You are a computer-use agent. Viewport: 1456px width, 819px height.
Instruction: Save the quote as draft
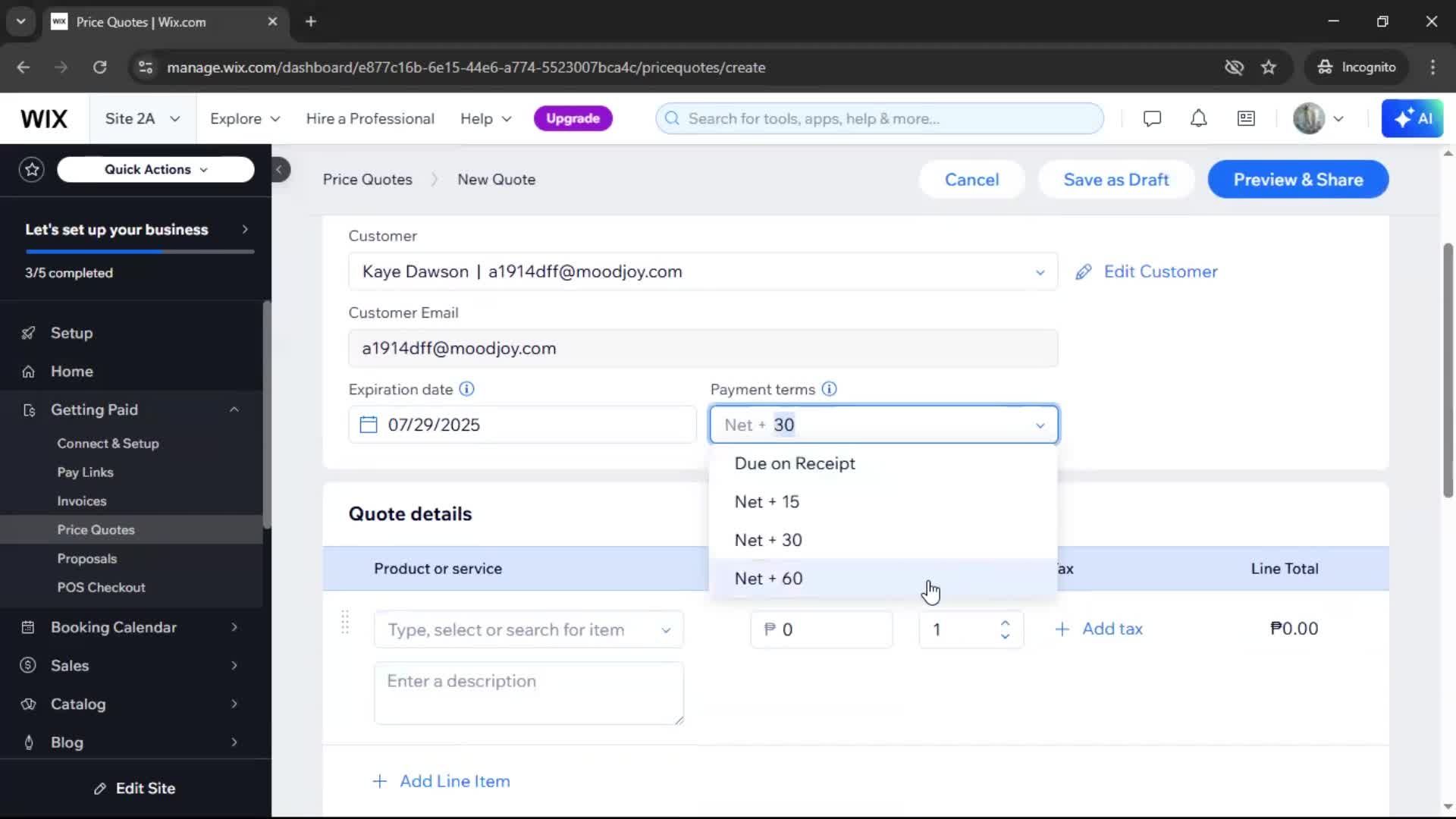[x=1116, y=180]
